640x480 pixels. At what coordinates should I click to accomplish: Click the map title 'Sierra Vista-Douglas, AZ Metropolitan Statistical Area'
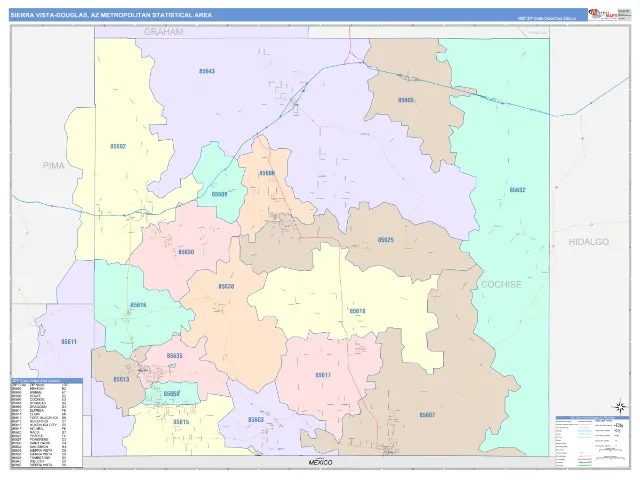(x=111, y=15)
